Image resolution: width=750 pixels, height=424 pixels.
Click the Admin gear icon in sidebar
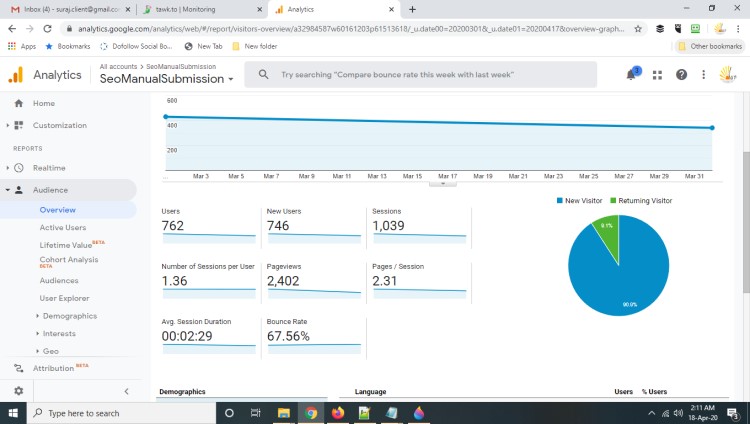tap(18, 391)
